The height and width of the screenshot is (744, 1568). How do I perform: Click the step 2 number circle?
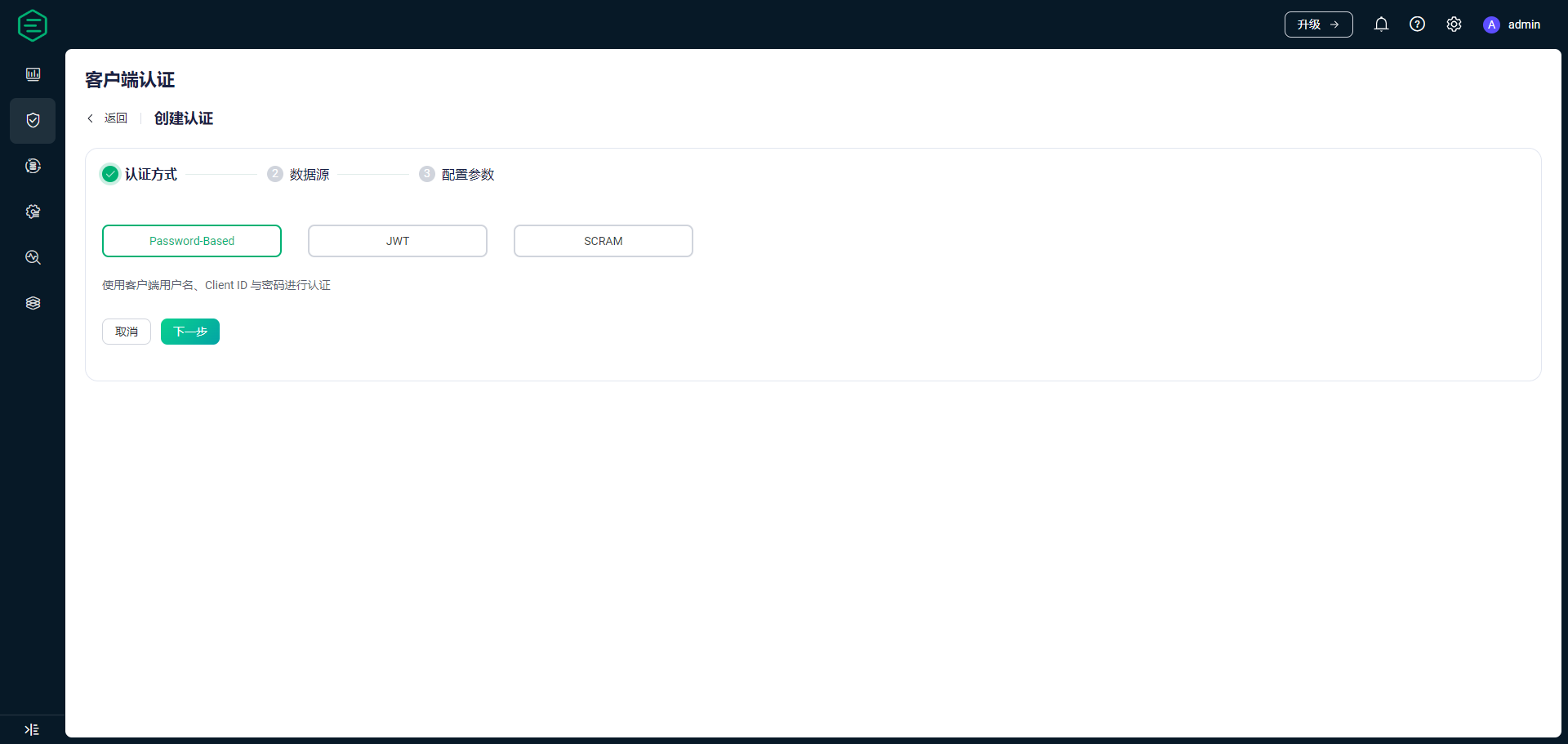tap(275, 174)
